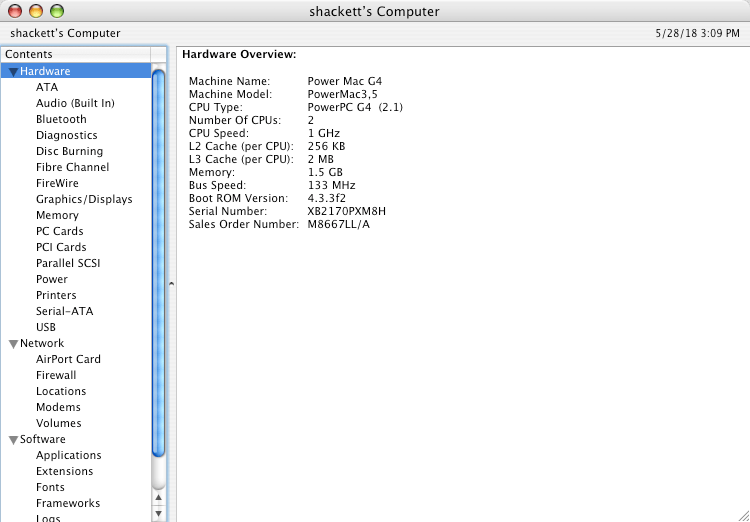The width and height of the screenshot is (750, 522).
Task: Open Graphics/Displays information
Action: (x=84, y=199)
